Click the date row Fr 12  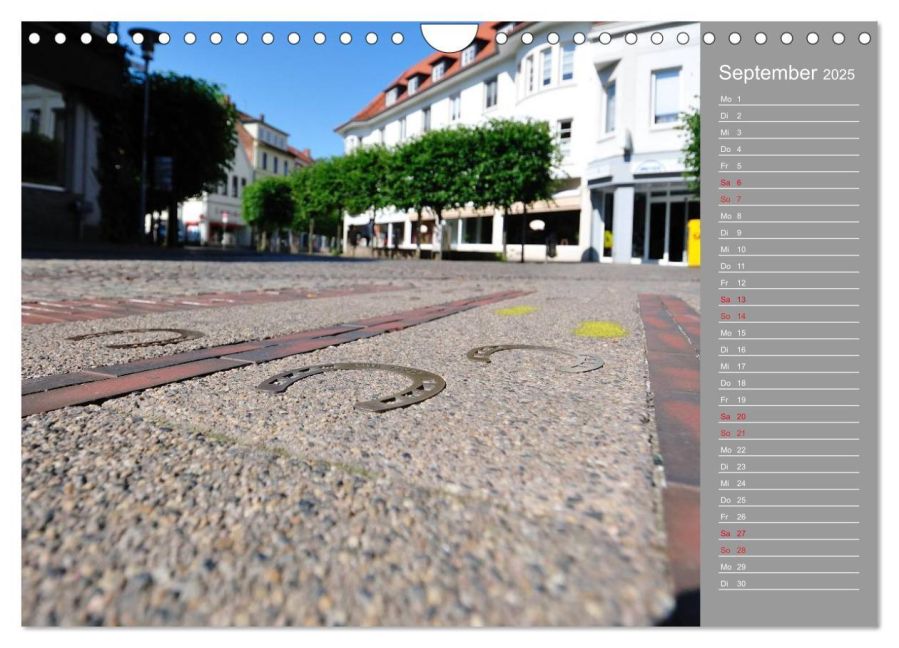pos(733,283)
